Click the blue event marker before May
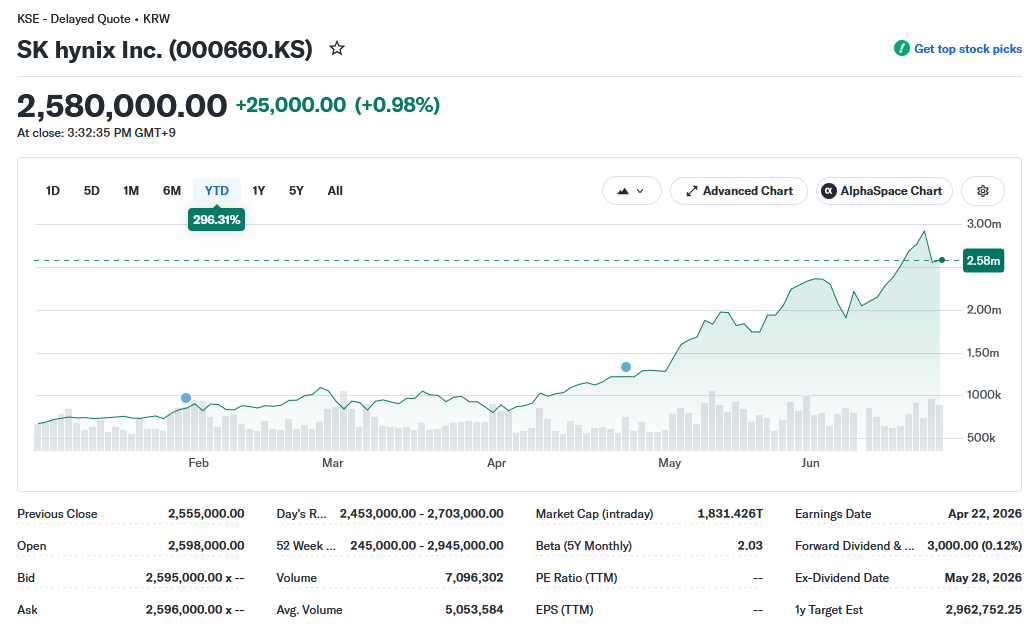1034x629 pixels. tap(626, 367)
